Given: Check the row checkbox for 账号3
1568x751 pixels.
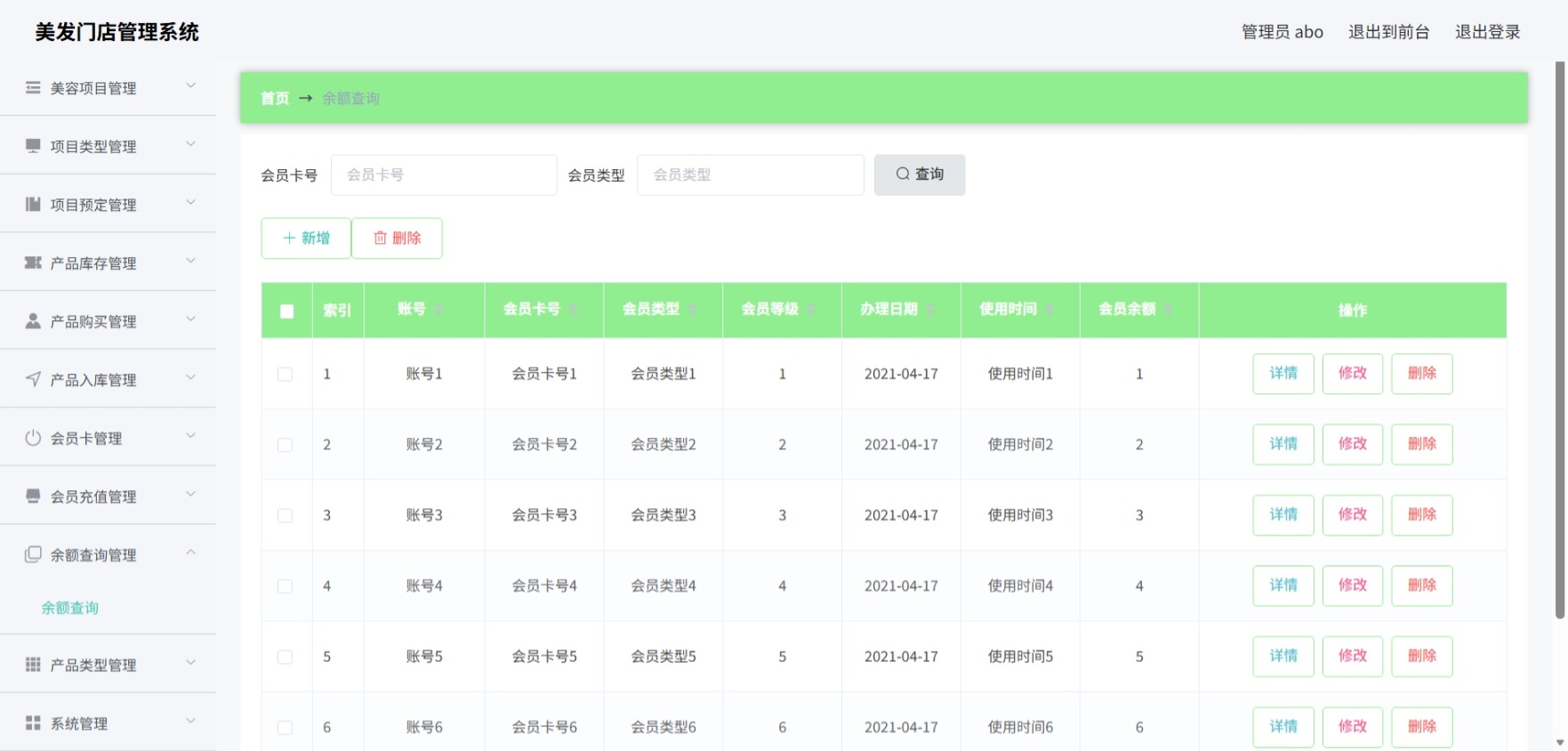Looking at the screenshot, I should pyautogui.click(x=285, y=516).
